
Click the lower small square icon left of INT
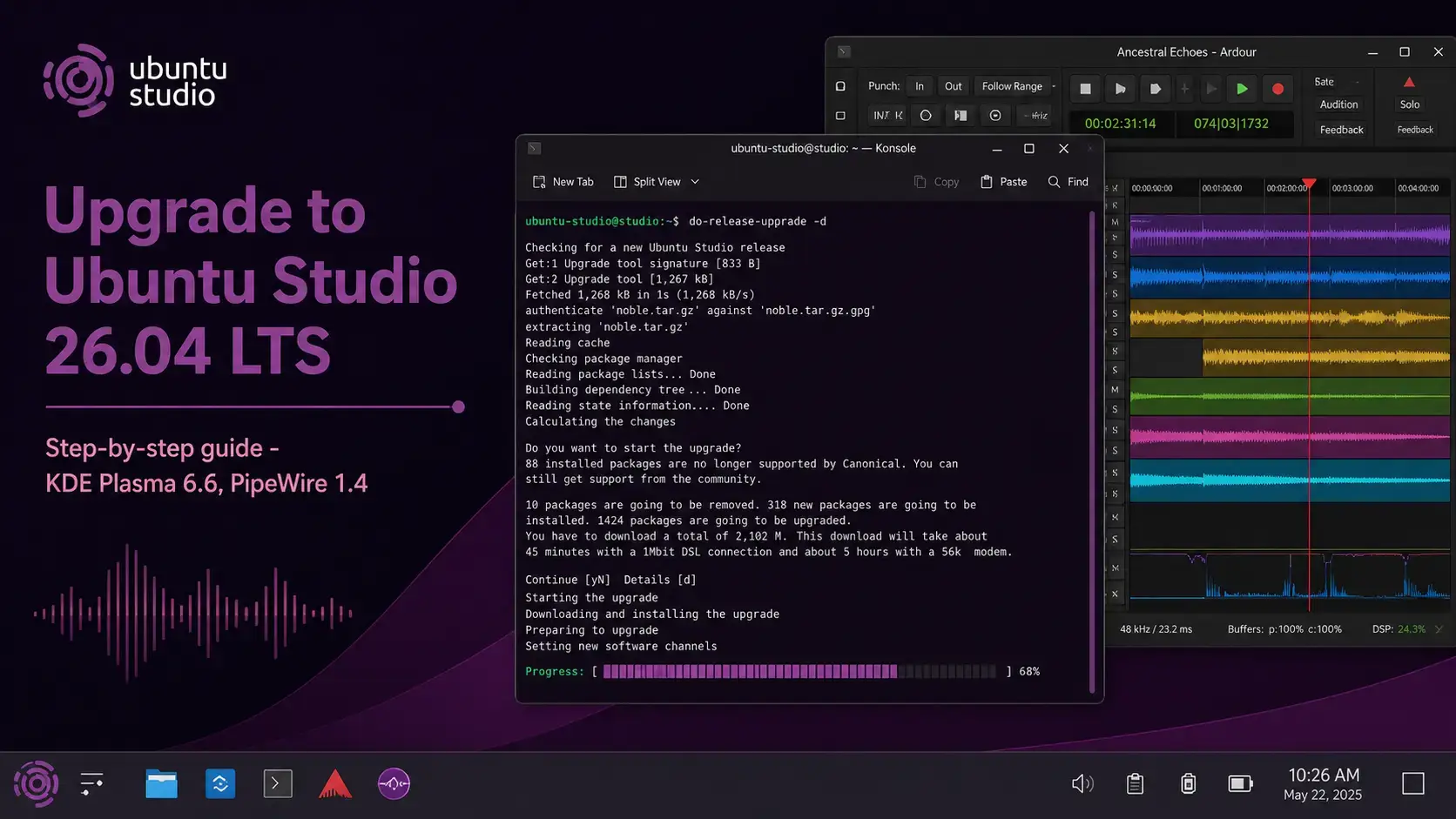coord(840,115)
